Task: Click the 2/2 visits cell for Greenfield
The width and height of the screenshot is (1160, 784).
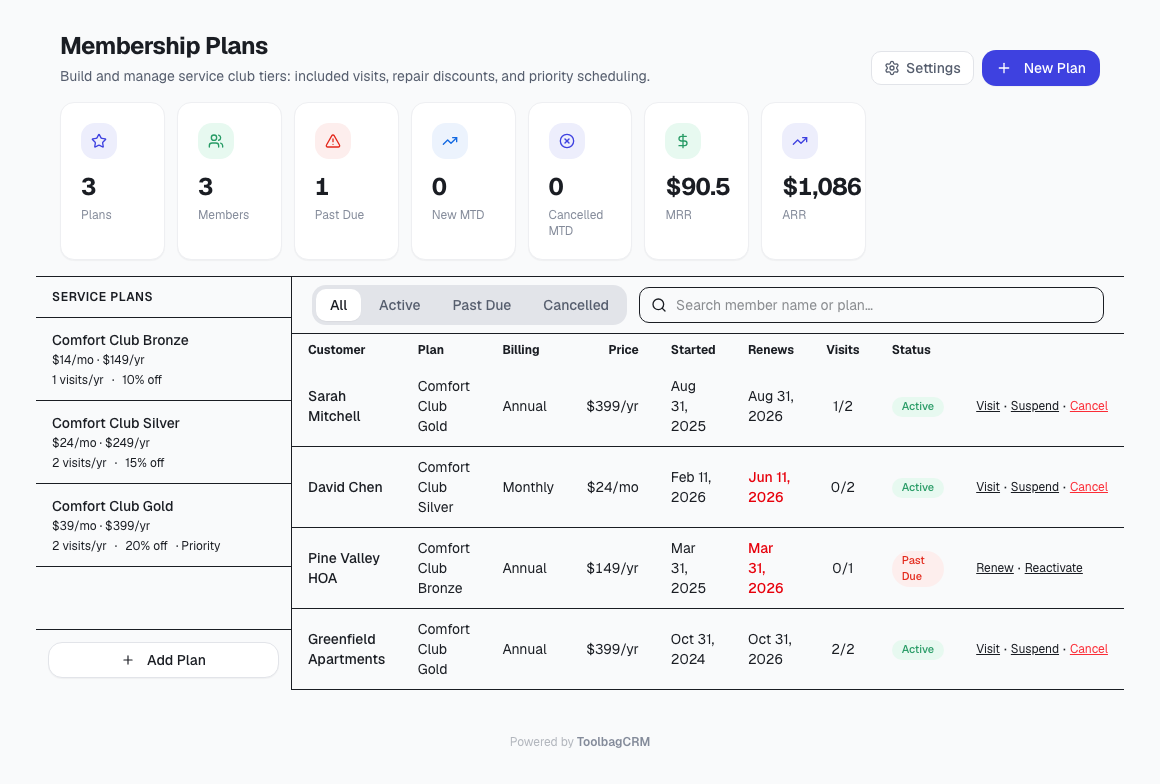Action: point(843,649)
